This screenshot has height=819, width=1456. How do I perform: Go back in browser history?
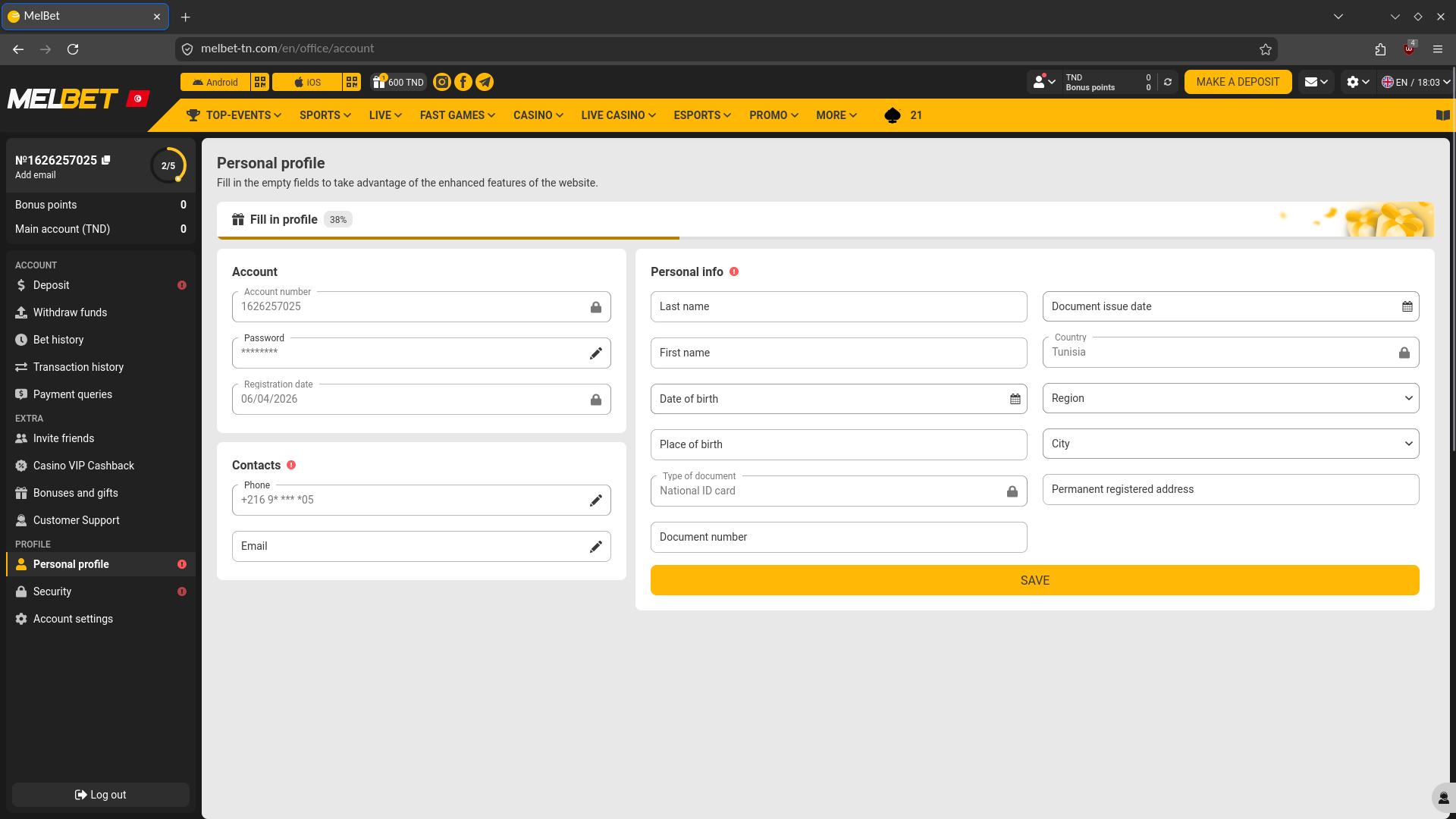click(18, 49)
